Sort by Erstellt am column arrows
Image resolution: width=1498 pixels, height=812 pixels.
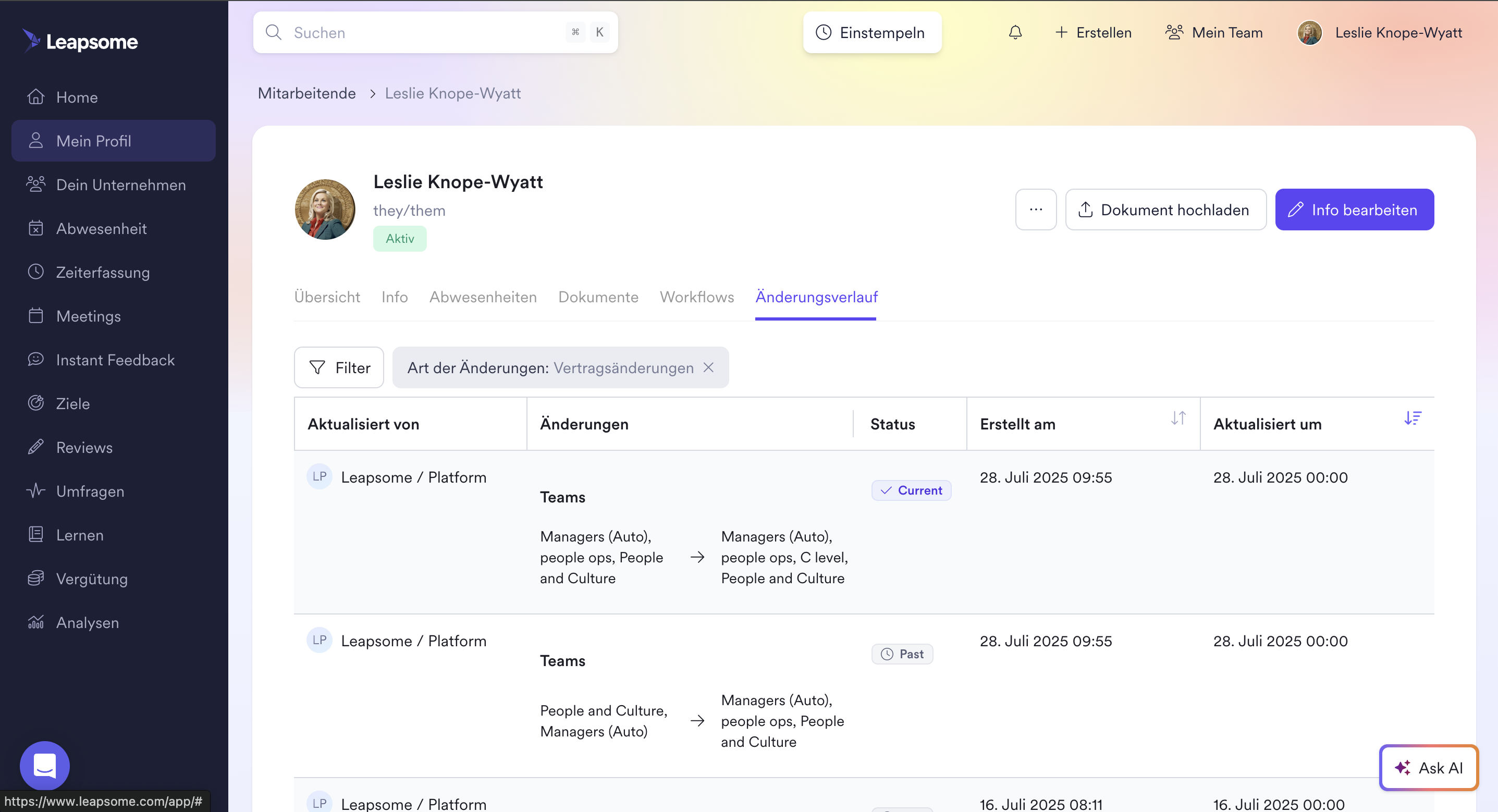tap(1178, 418)
